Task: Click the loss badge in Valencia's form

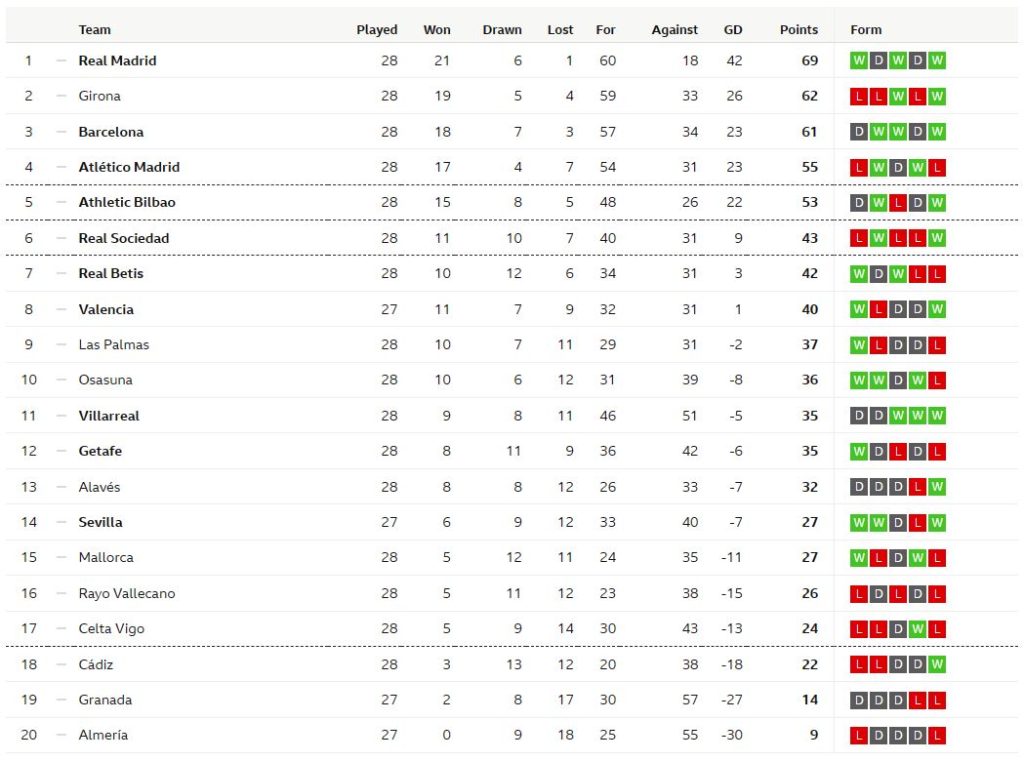Action: (878, 310)
